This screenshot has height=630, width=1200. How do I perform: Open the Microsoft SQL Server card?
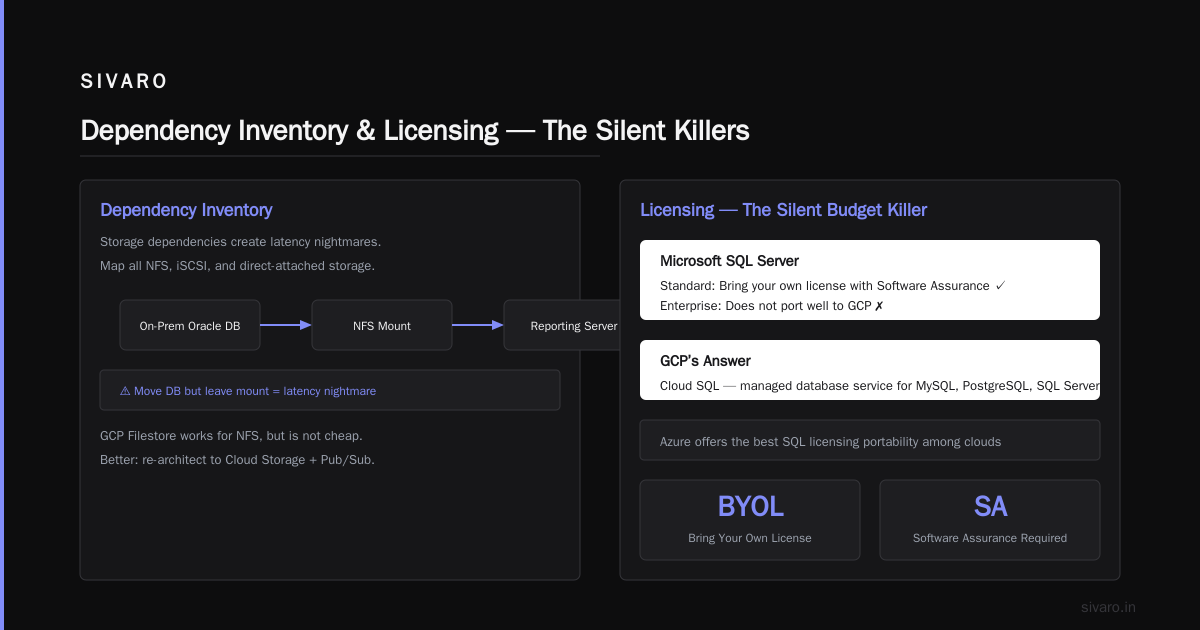click(870, 280)
